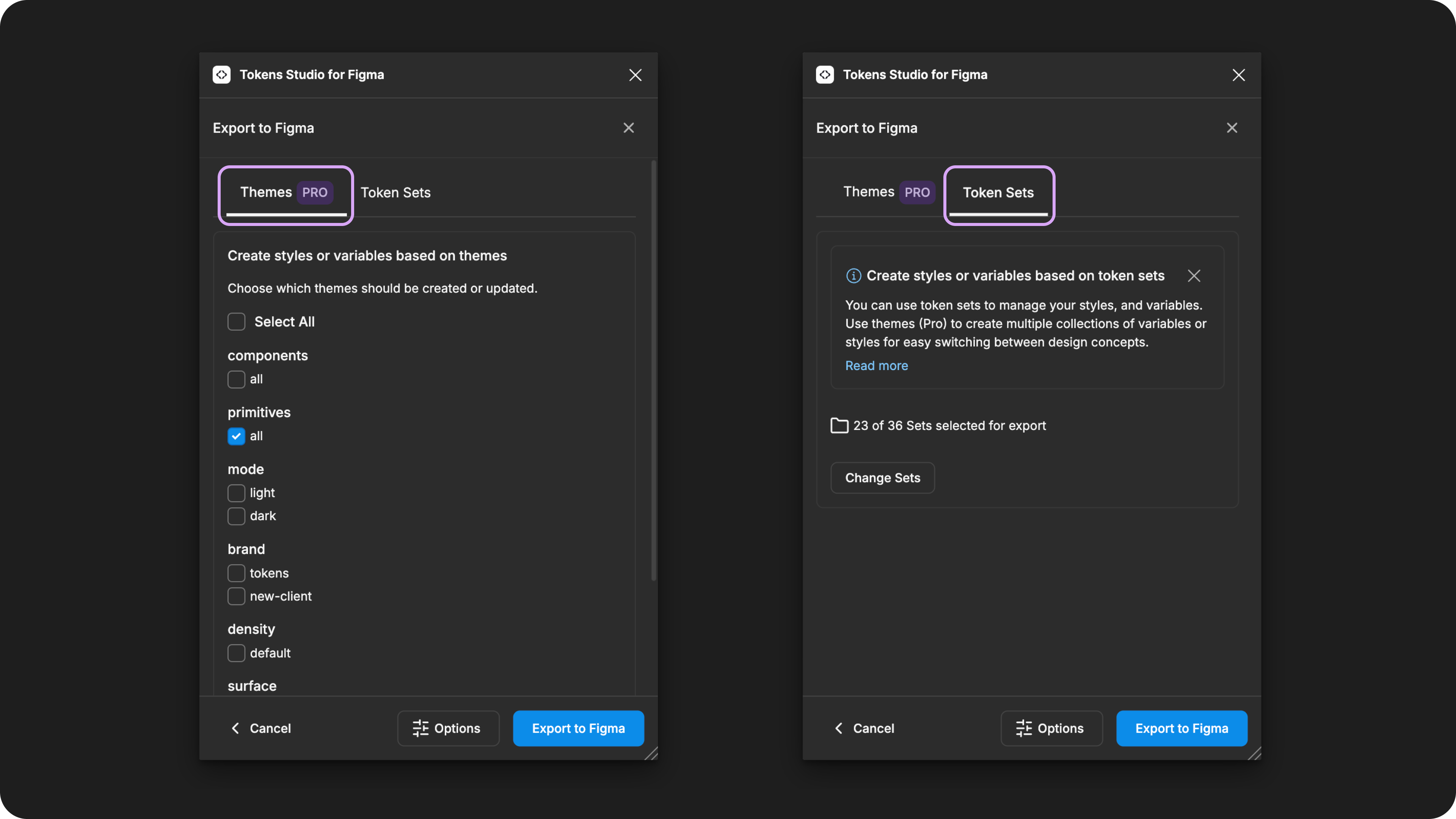Click the Change Sets button
1456x819 pixels.
pyautogui.click(x=882, y=478)
